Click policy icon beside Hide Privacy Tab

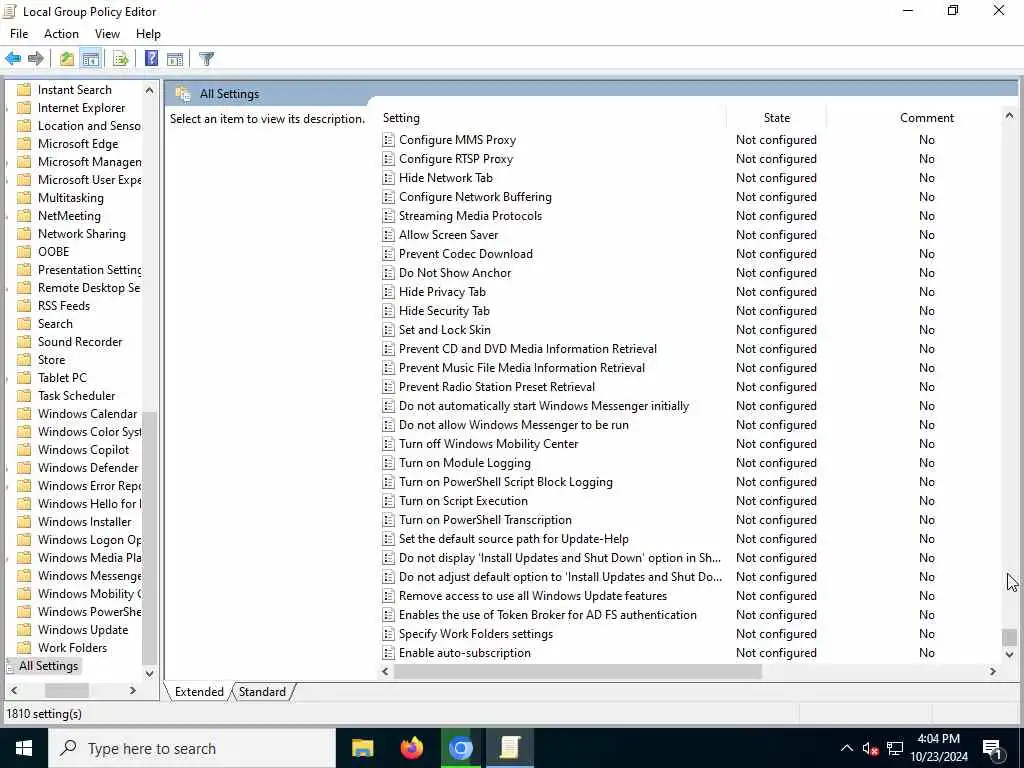[x=389, y=292]
